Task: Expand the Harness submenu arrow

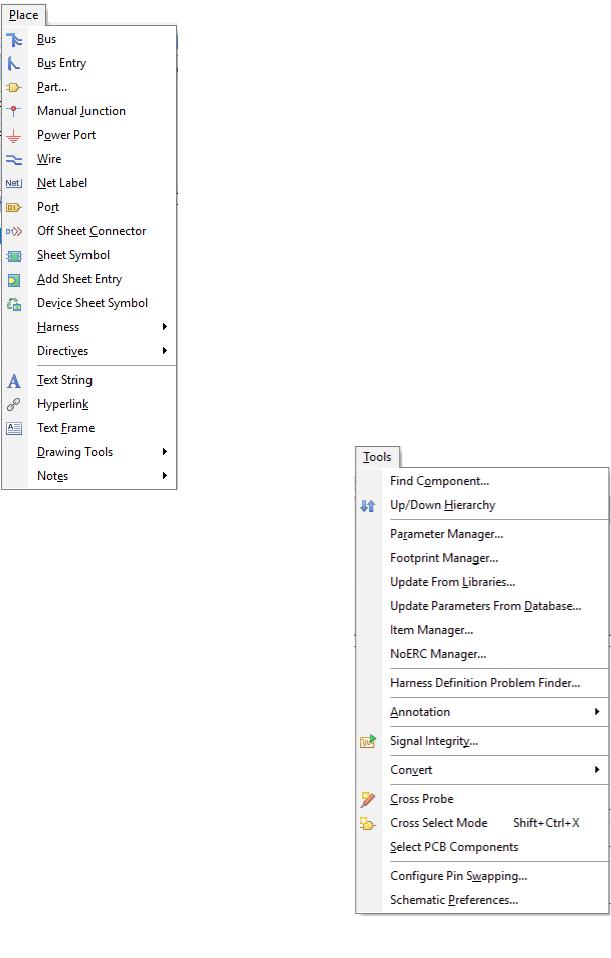Action: tap(164, 327)
